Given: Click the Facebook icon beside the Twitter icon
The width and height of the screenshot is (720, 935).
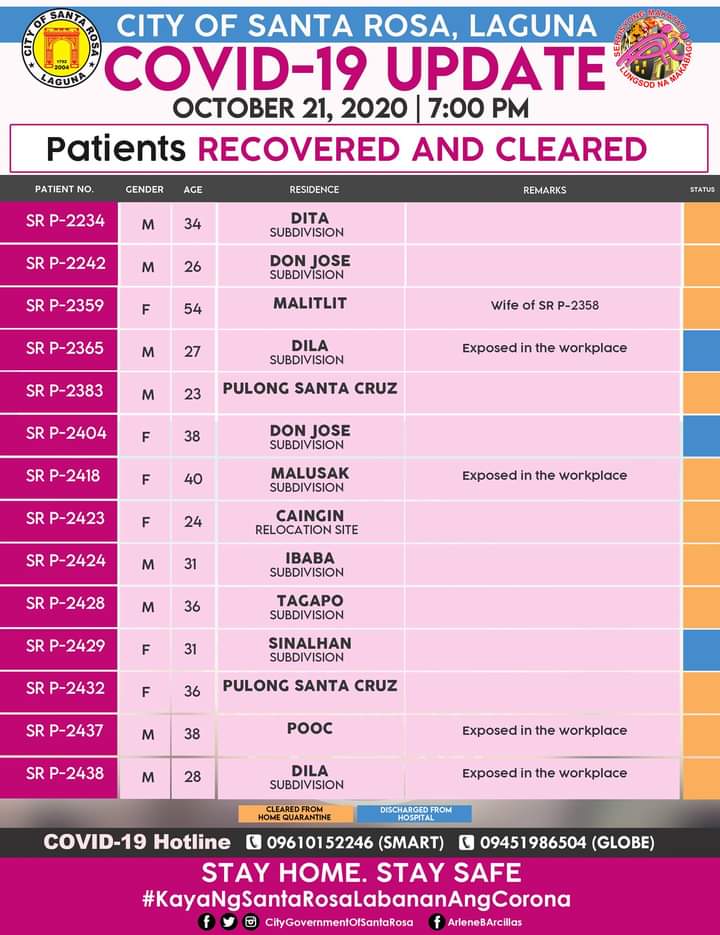Looking at the screenshot, I should click(x=207, y=921).
